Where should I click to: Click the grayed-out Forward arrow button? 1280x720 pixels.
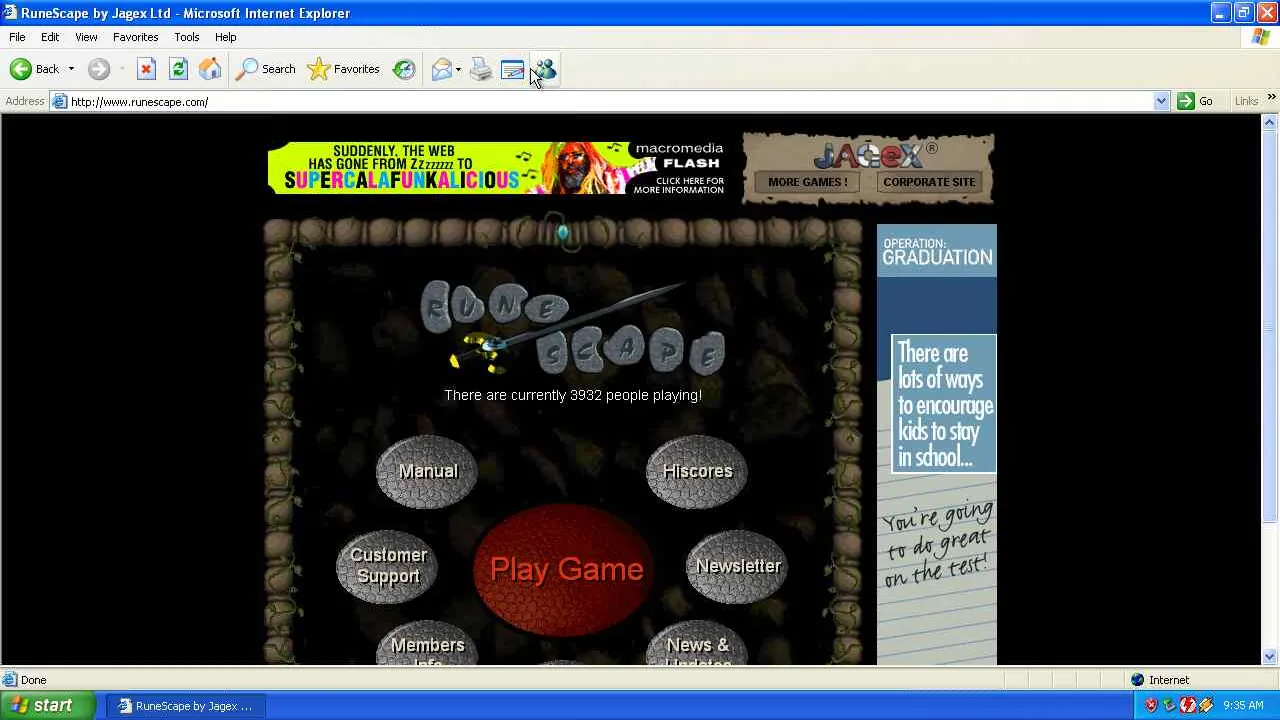[x=98, y=69]
